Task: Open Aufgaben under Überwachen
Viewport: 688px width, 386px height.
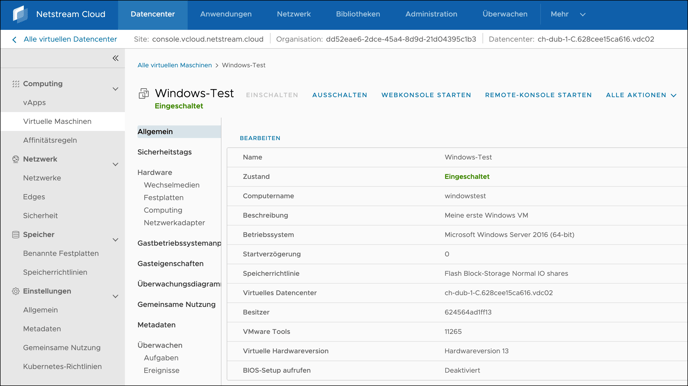Action: pyautogui.click(x=161, y=358)
